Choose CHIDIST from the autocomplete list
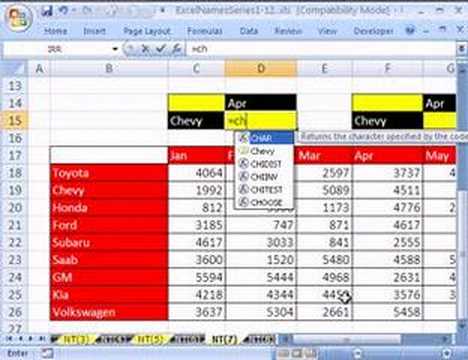This screenshot has width=468, height=360. point(265,164)
